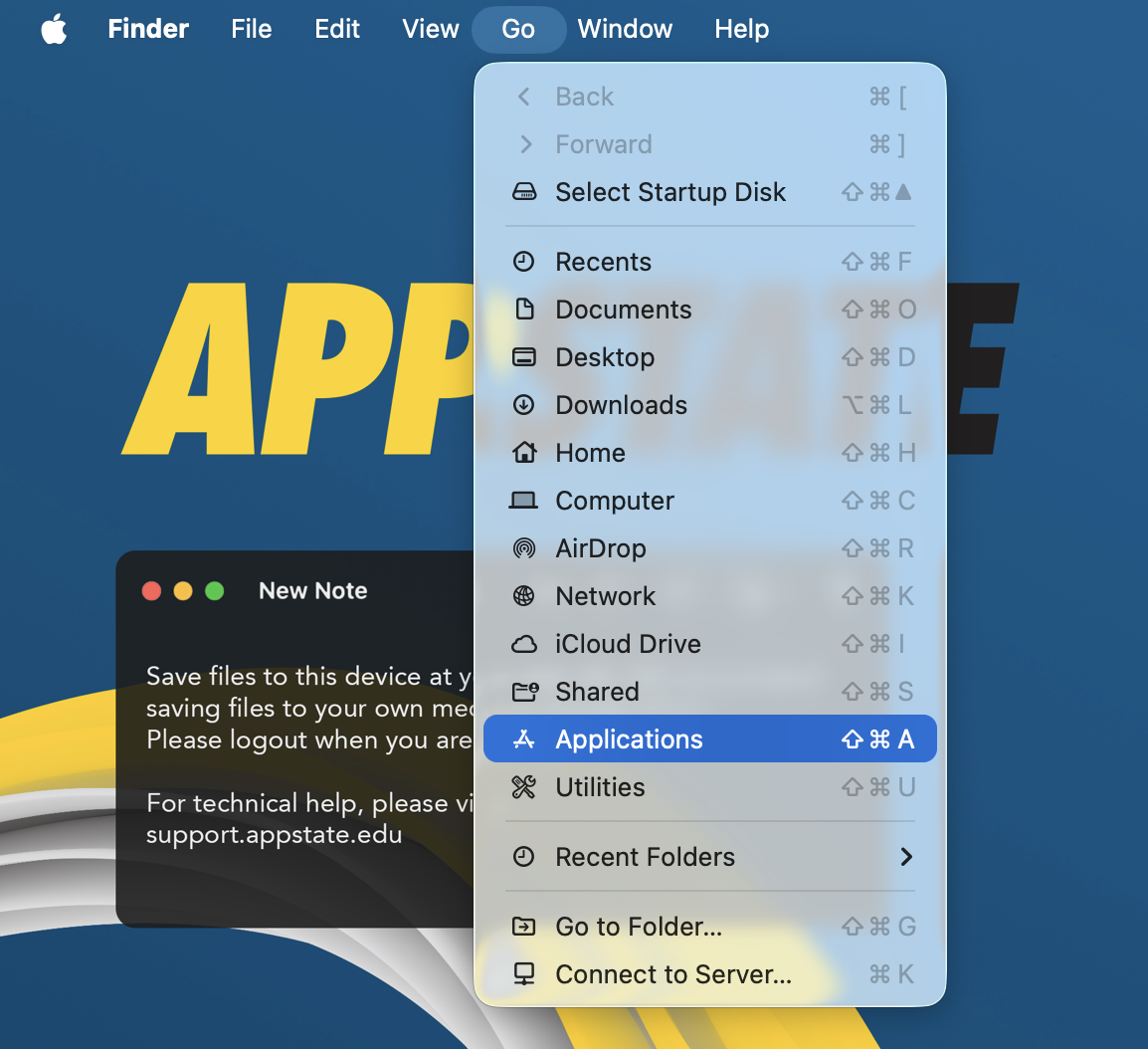Click the ⌥⌘L shortcut beside Downloads
Viewport: 1148px width, 1049px height.
coord(877,404)
